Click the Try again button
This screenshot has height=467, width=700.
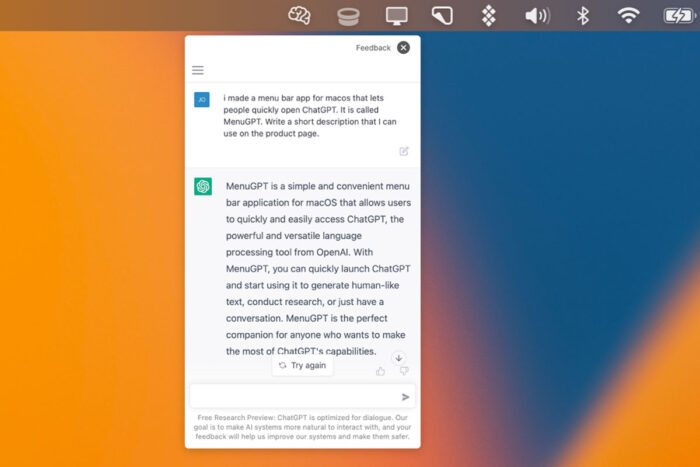303,365
